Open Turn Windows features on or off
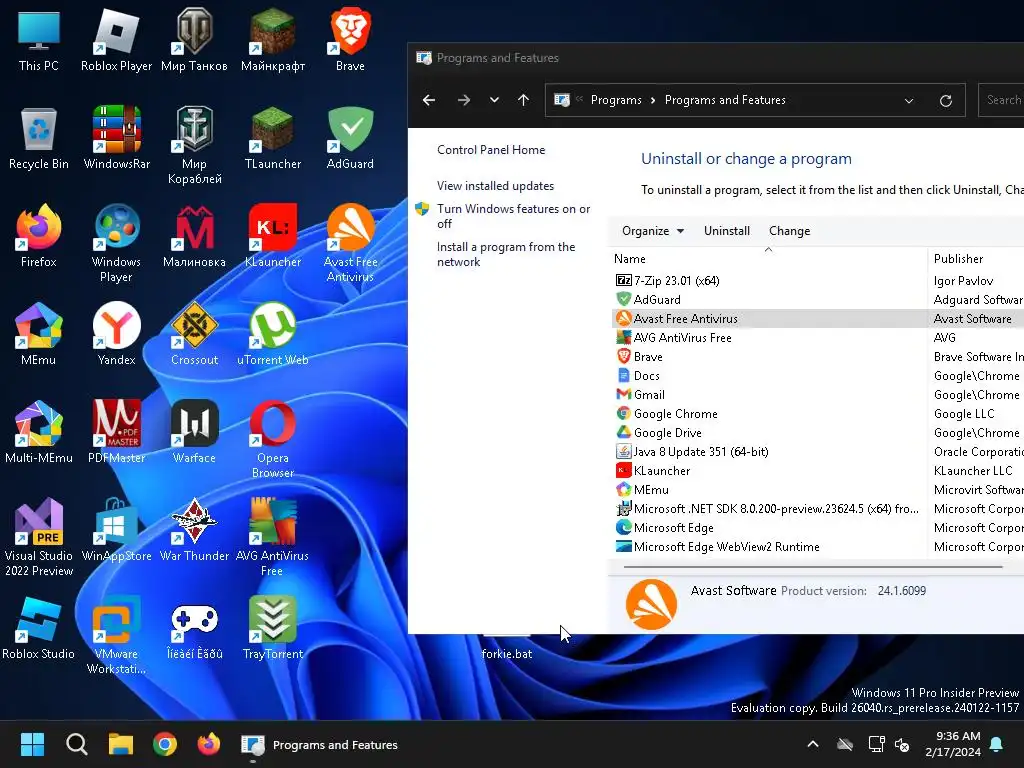 pos(513,216)
